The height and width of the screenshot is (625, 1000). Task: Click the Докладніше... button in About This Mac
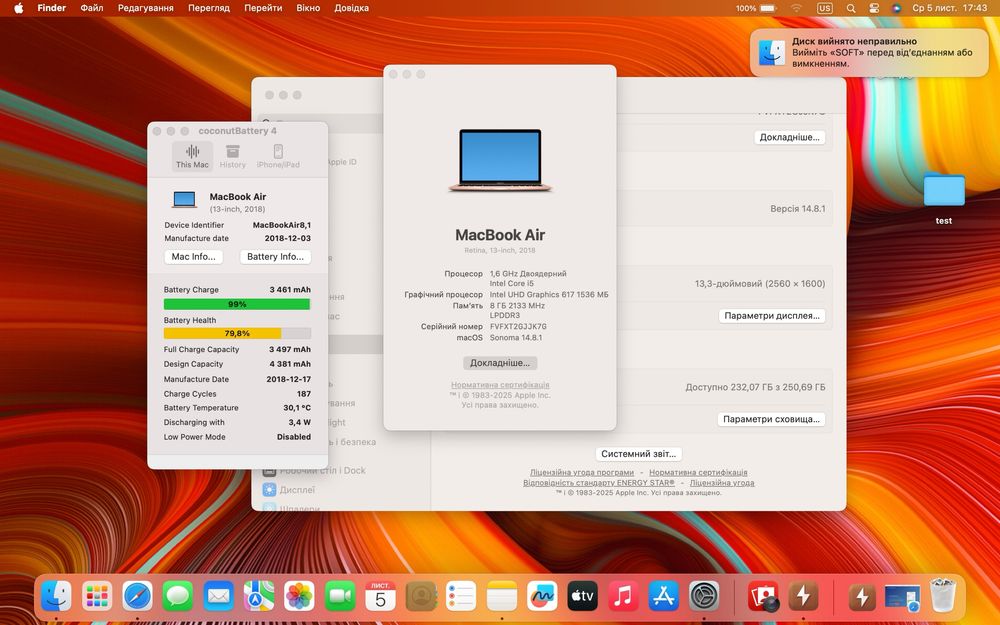tap(500, 363)
